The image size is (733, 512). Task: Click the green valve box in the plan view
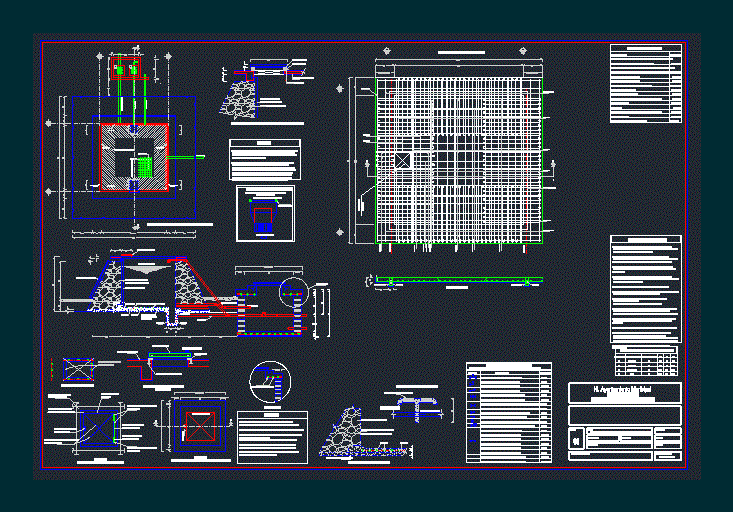pos(144,167)
